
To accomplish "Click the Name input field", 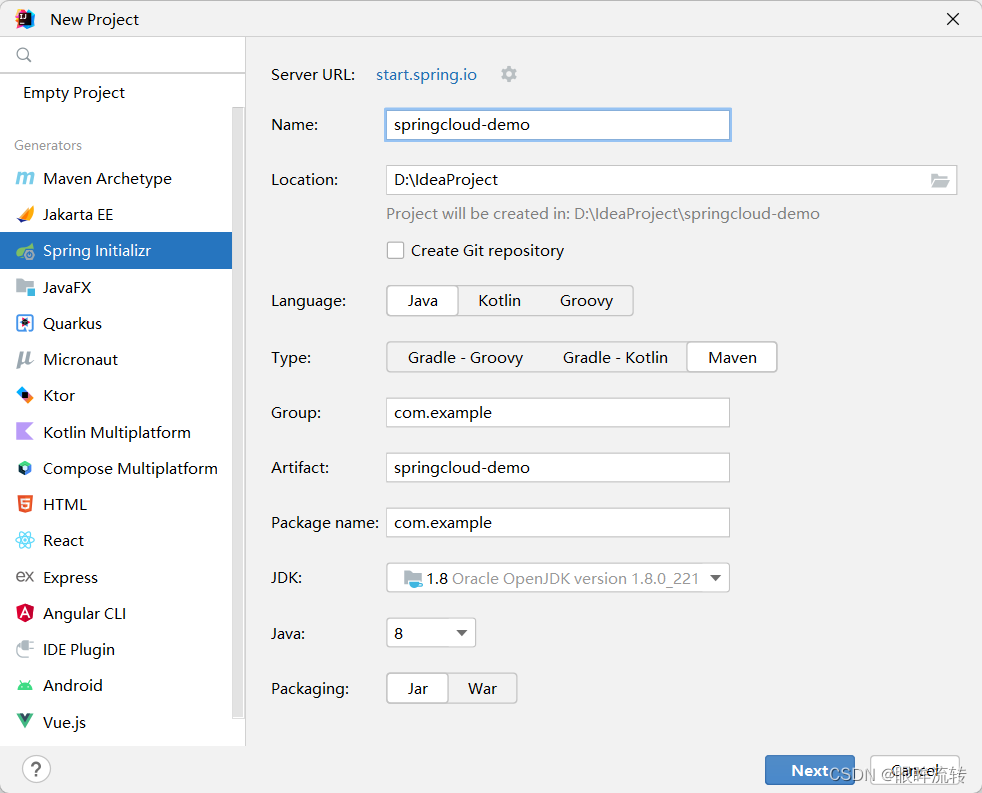I will click(558, 125).
